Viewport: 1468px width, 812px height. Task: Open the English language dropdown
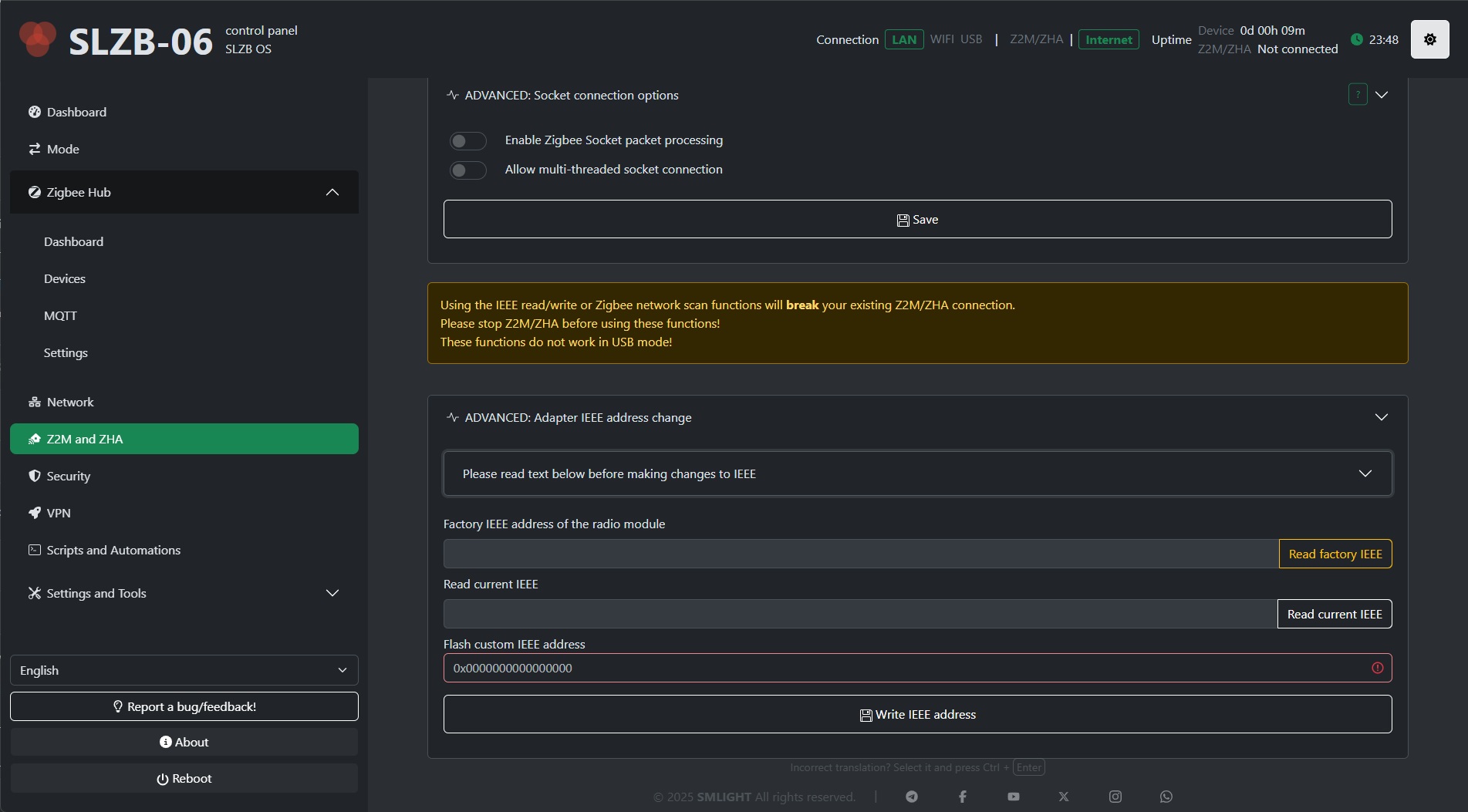point(184,670)
